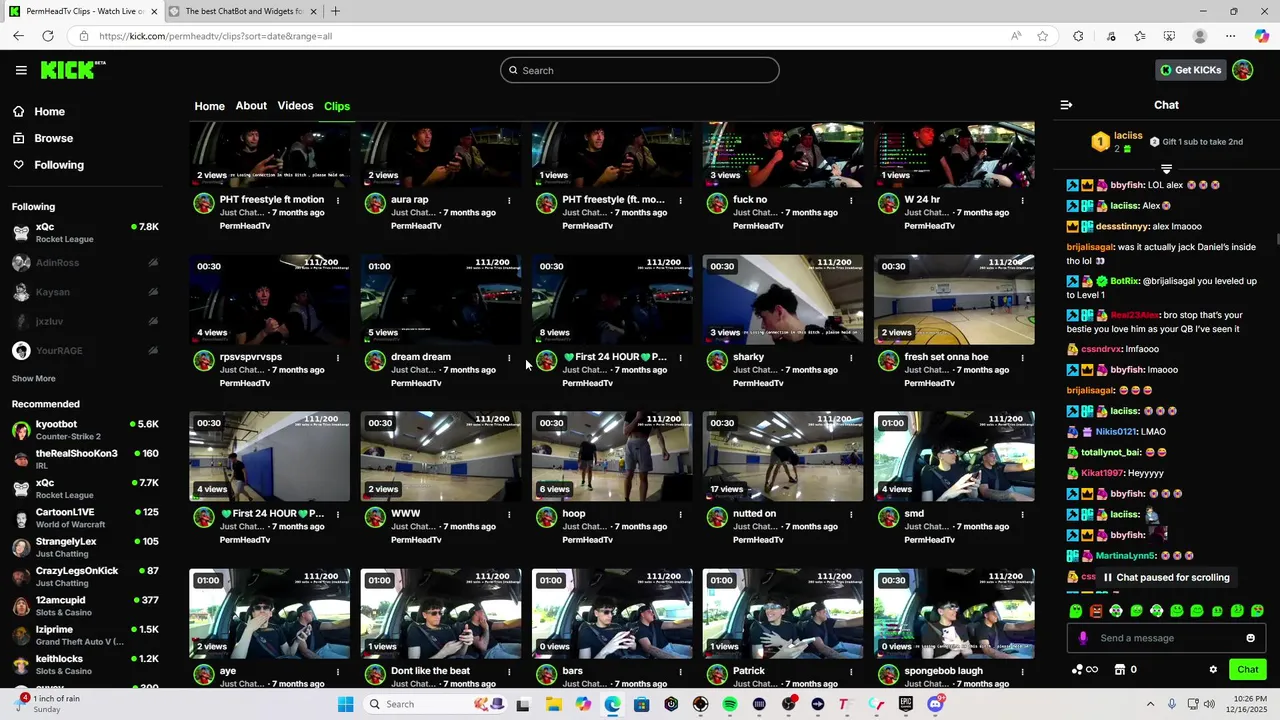Switch to the Home channel tab
Image resolution: width=1280 pixels, height=720 pixels.
[x=209, y=106]
